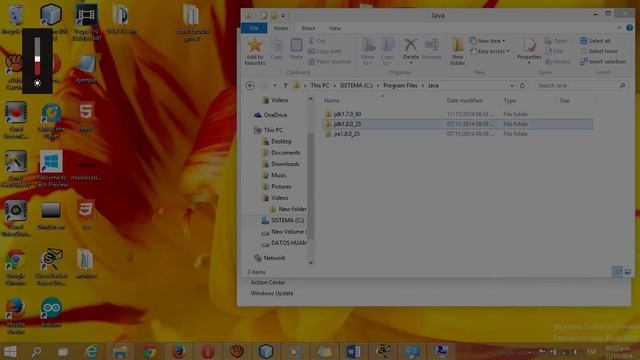Open recent locations dropdown arrow
This screenshot has height=360, width=640.
click(275, 86)
